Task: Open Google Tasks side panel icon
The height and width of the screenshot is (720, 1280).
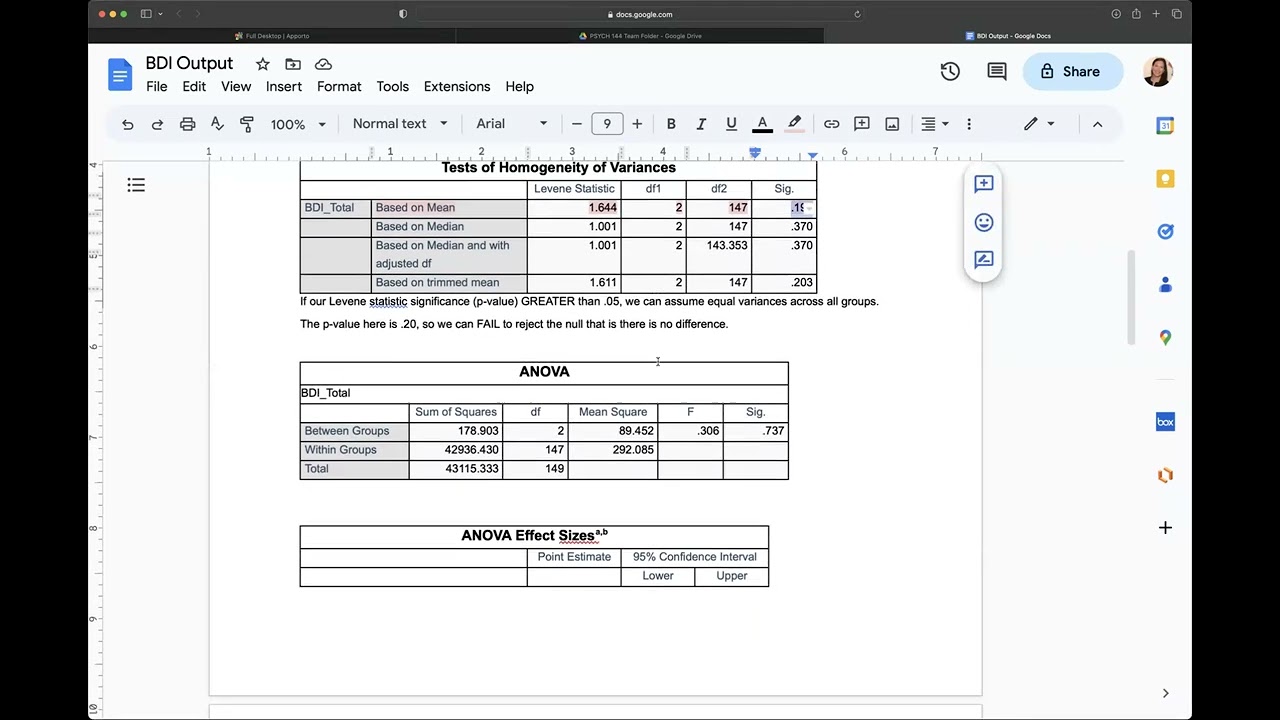Action: [x=1165, y=231]
